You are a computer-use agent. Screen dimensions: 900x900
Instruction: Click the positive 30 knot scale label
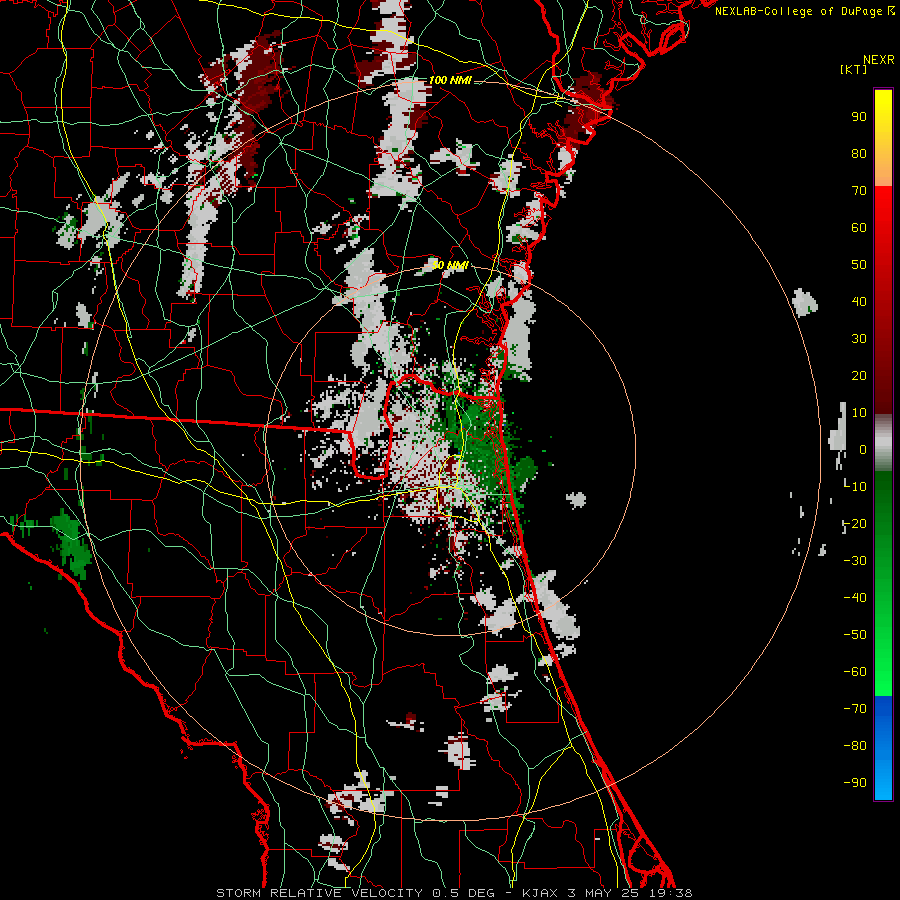[859, 339]
